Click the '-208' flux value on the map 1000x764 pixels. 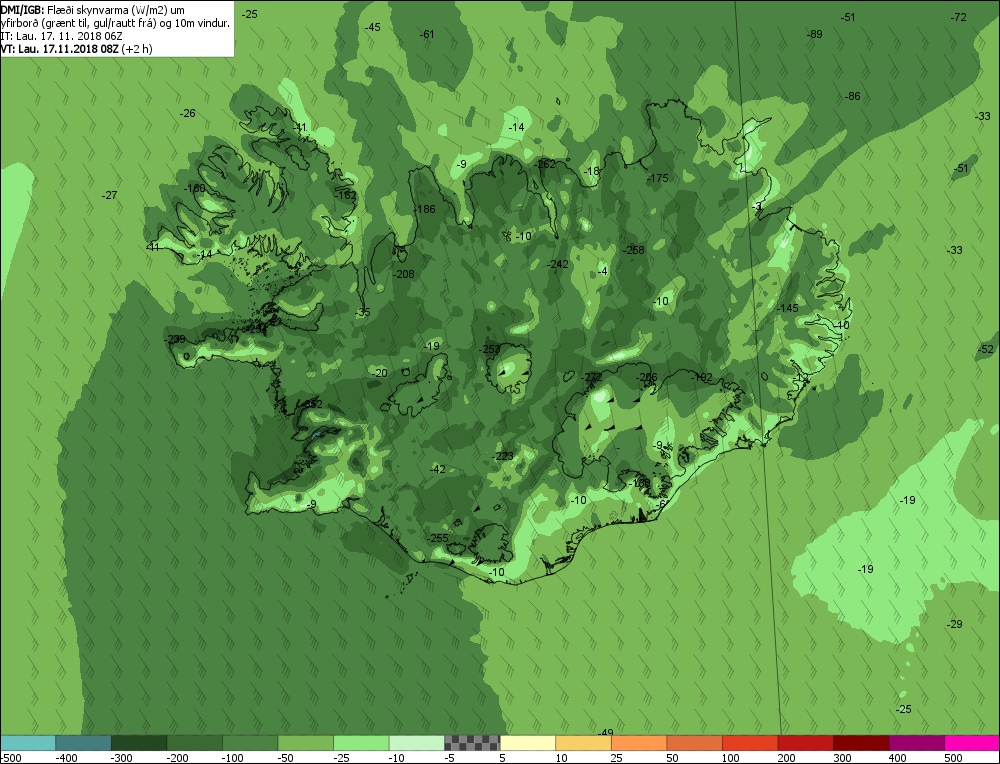[404, 274]
